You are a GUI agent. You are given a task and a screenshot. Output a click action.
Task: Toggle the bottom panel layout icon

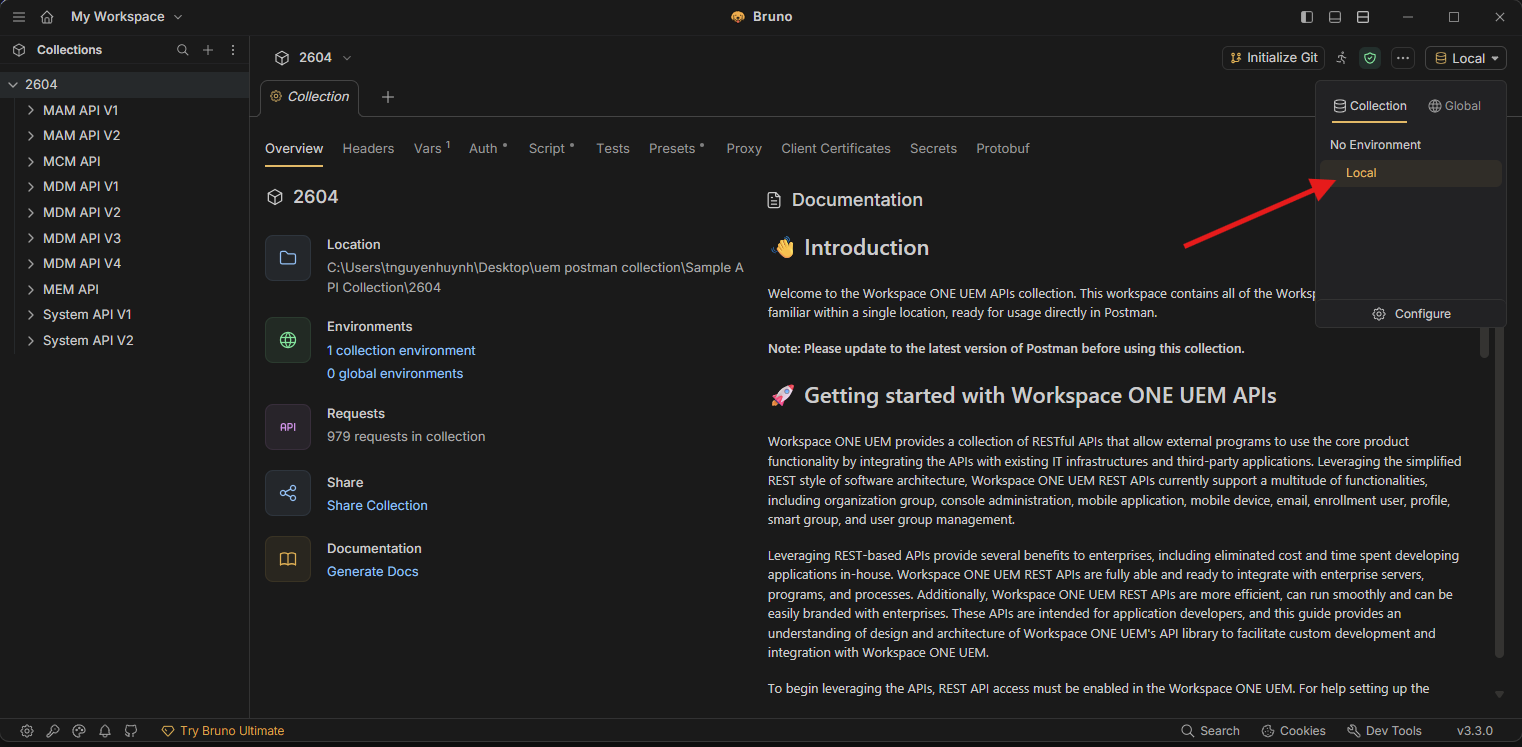click(x=1335, y=17)
